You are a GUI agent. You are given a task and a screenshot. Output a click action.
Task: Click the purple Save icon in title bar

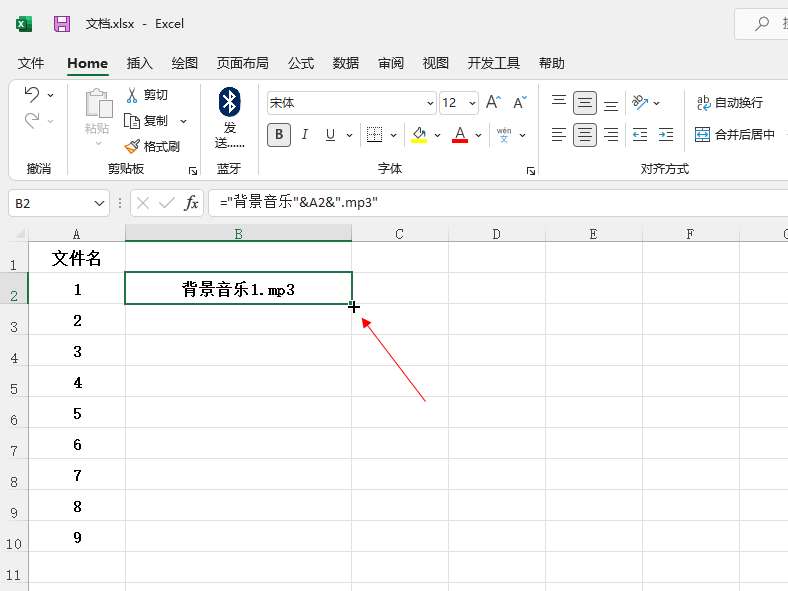point(62,24)
